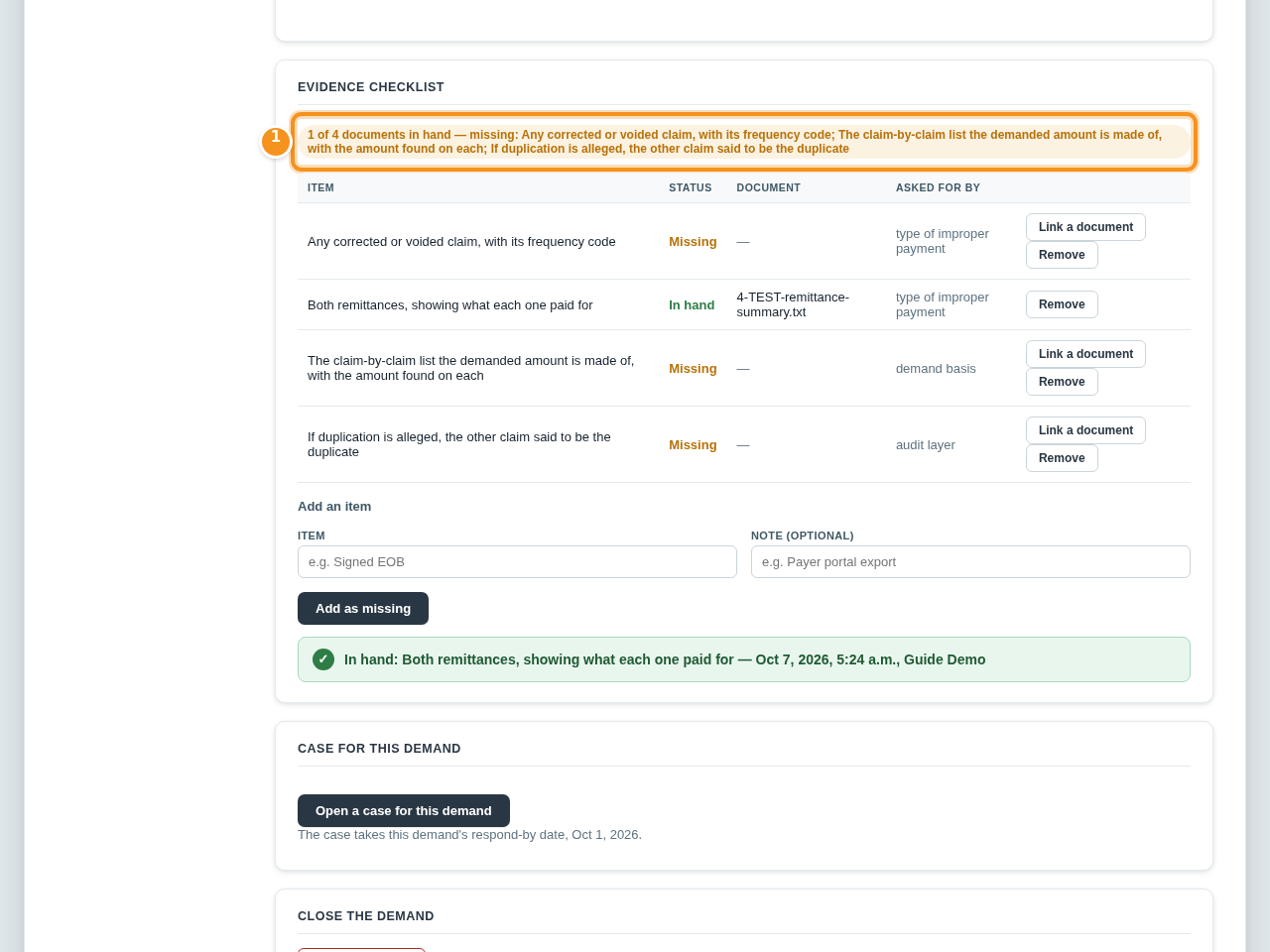
Task: Remove the claim-by-claim list item
Action: pos(1062,382)
